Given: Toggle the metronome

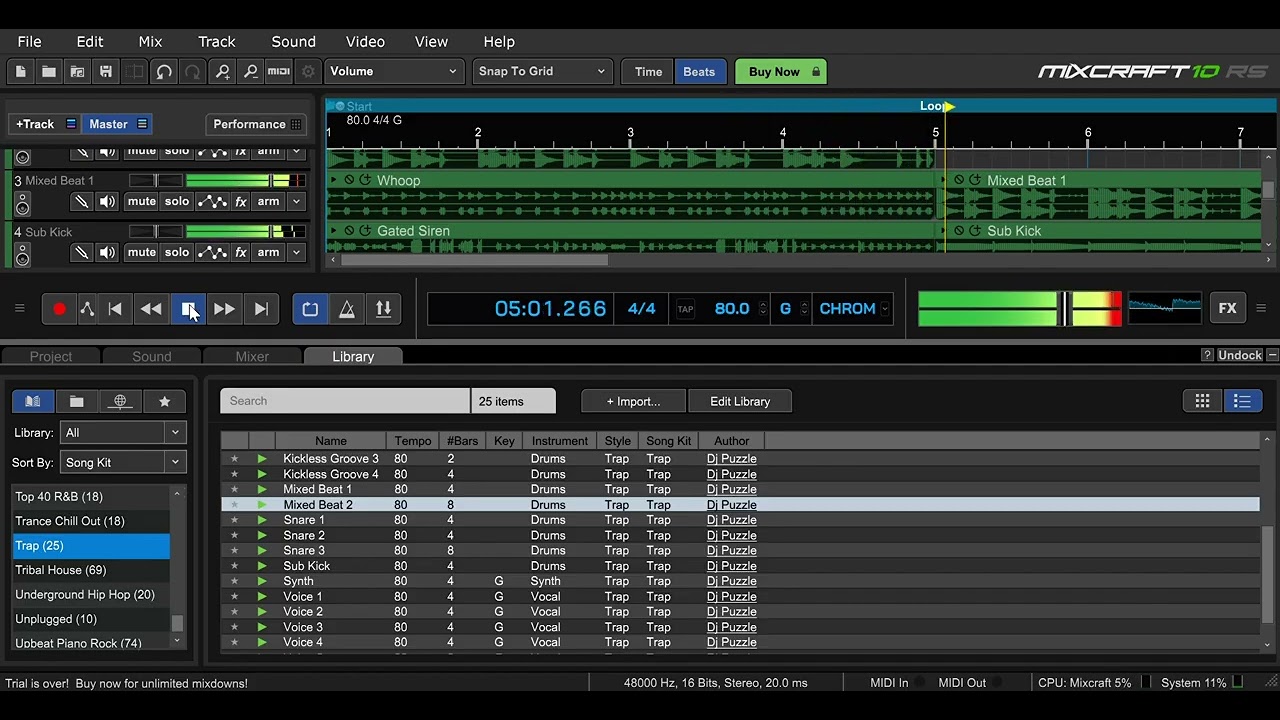Looking at the screenshot, I should pyautogui.click(x=347, y=309).
